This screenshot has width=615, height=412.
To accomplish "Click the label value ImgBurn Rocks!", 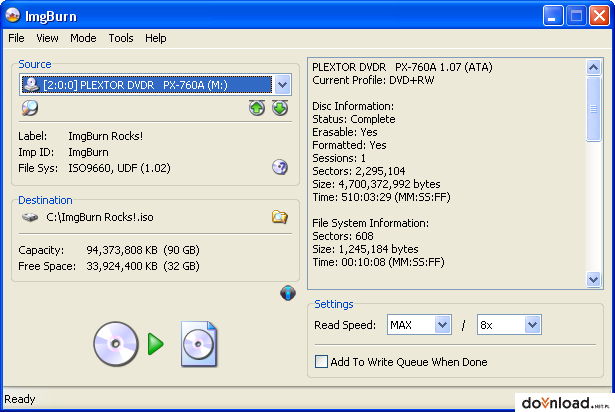I will (x=106, y=136).
